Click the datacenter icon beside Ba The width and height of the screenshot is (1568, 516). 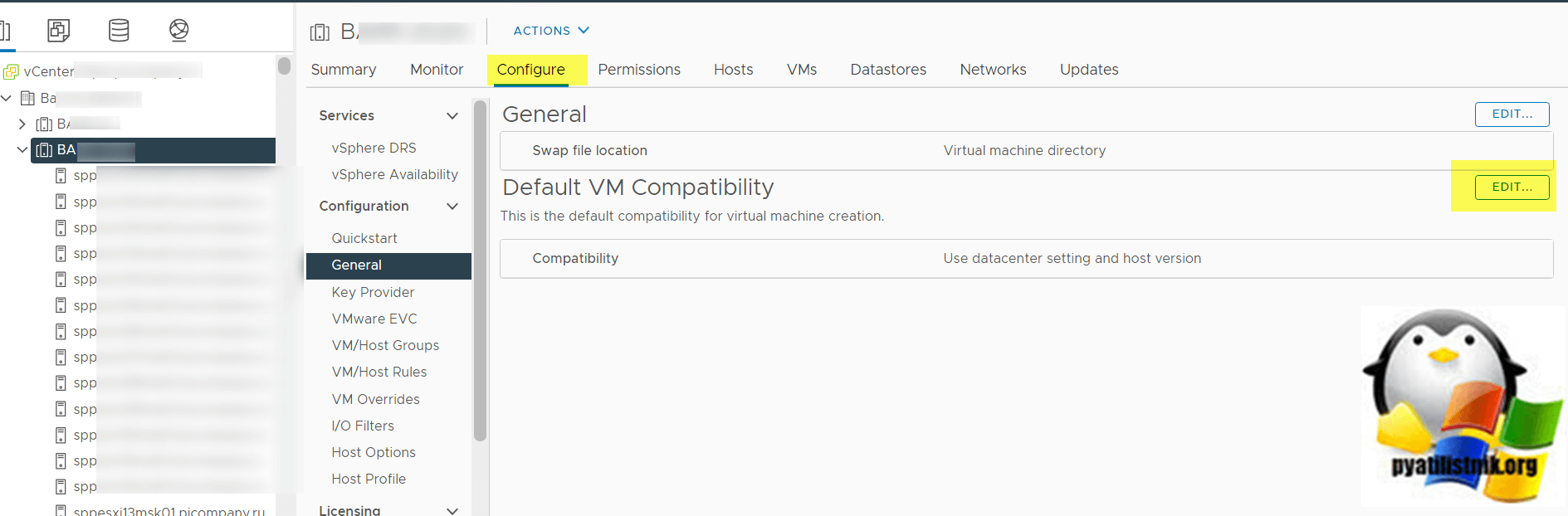click(x=27, y=99)
